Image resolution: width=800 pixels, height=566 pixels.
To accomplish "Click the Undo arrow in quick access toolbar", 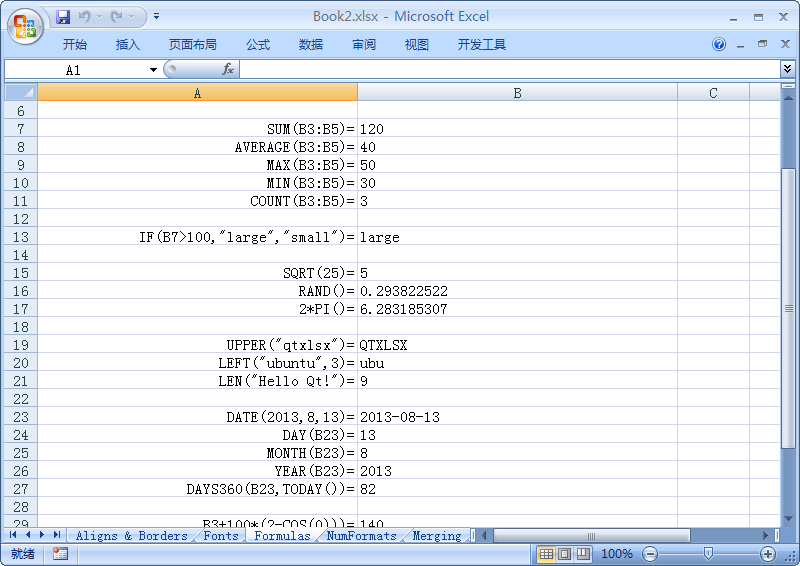I will click(85, 17).
